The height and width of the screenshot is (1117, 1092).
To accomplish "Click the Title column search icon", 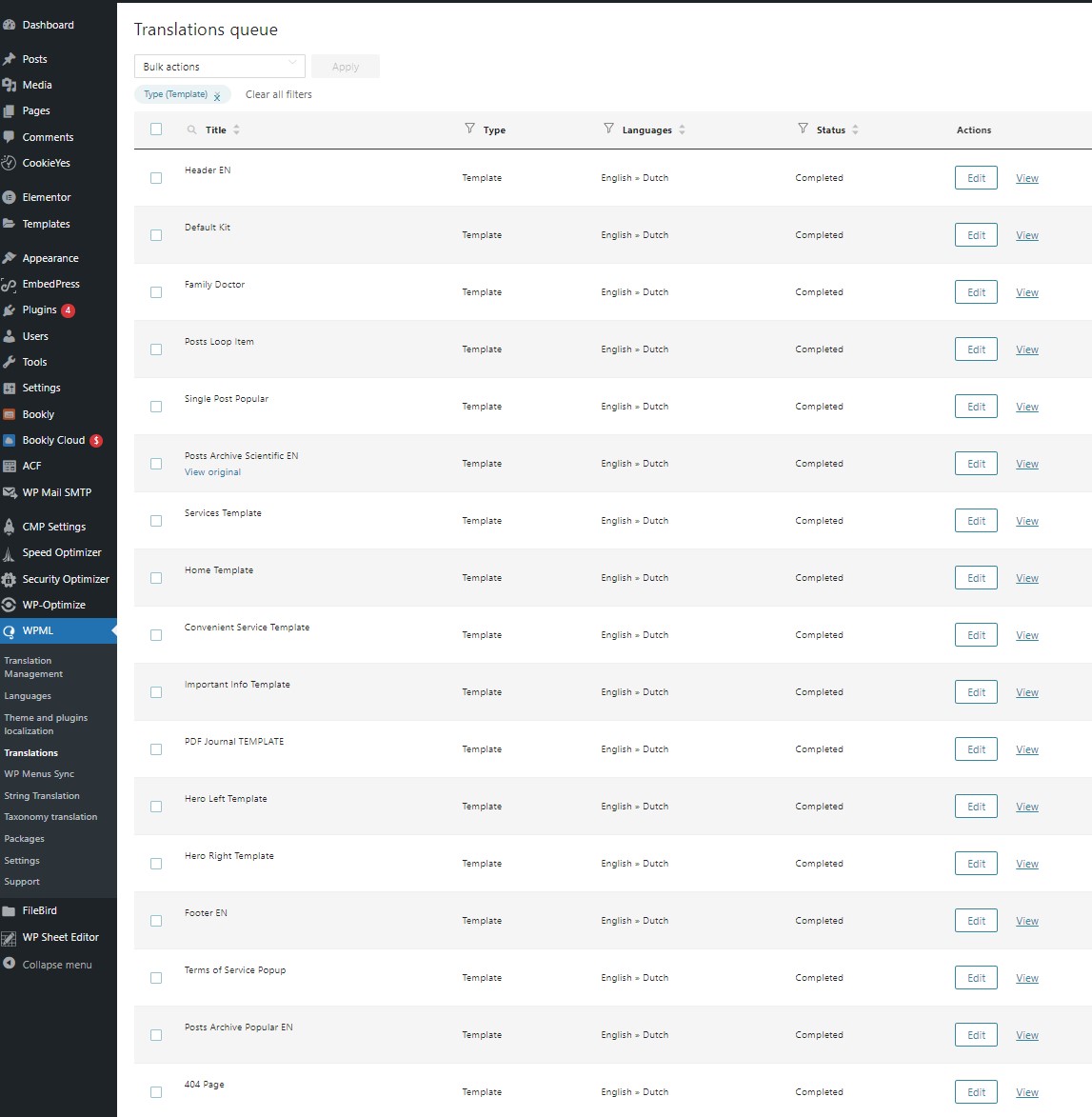I will [191, 130].
